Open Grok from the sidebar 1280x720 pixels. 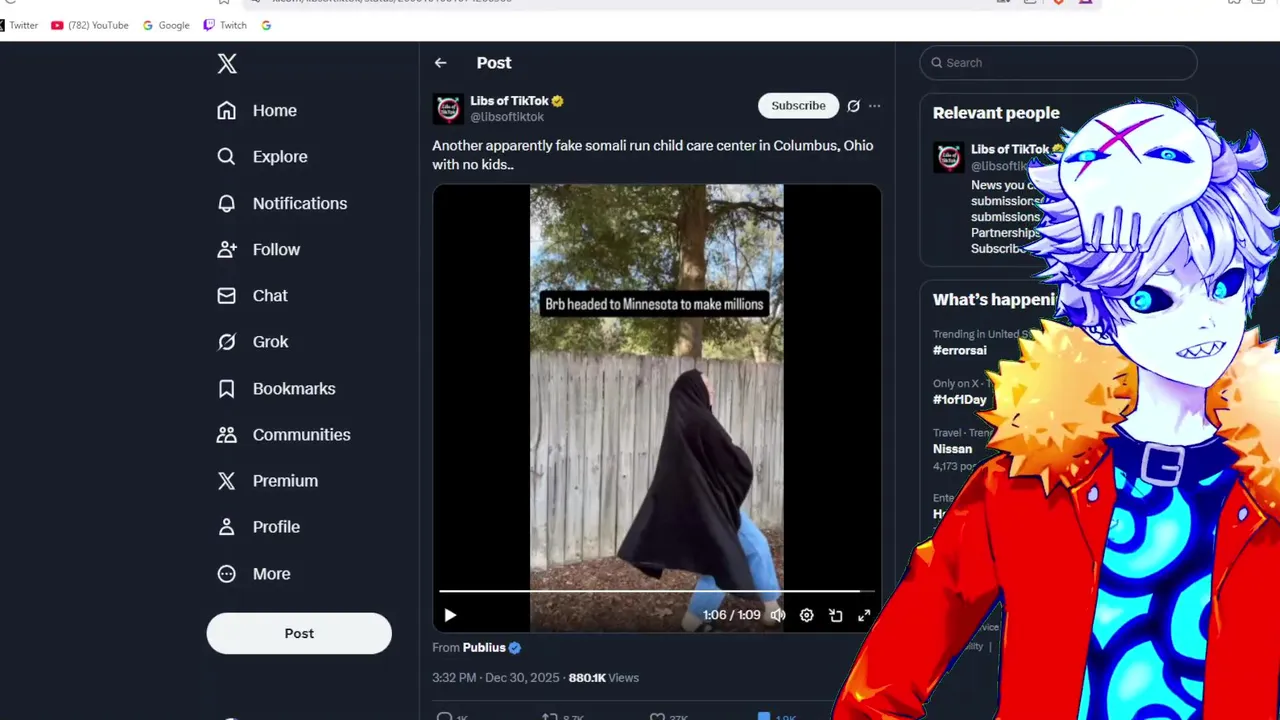tap(252, 342)
